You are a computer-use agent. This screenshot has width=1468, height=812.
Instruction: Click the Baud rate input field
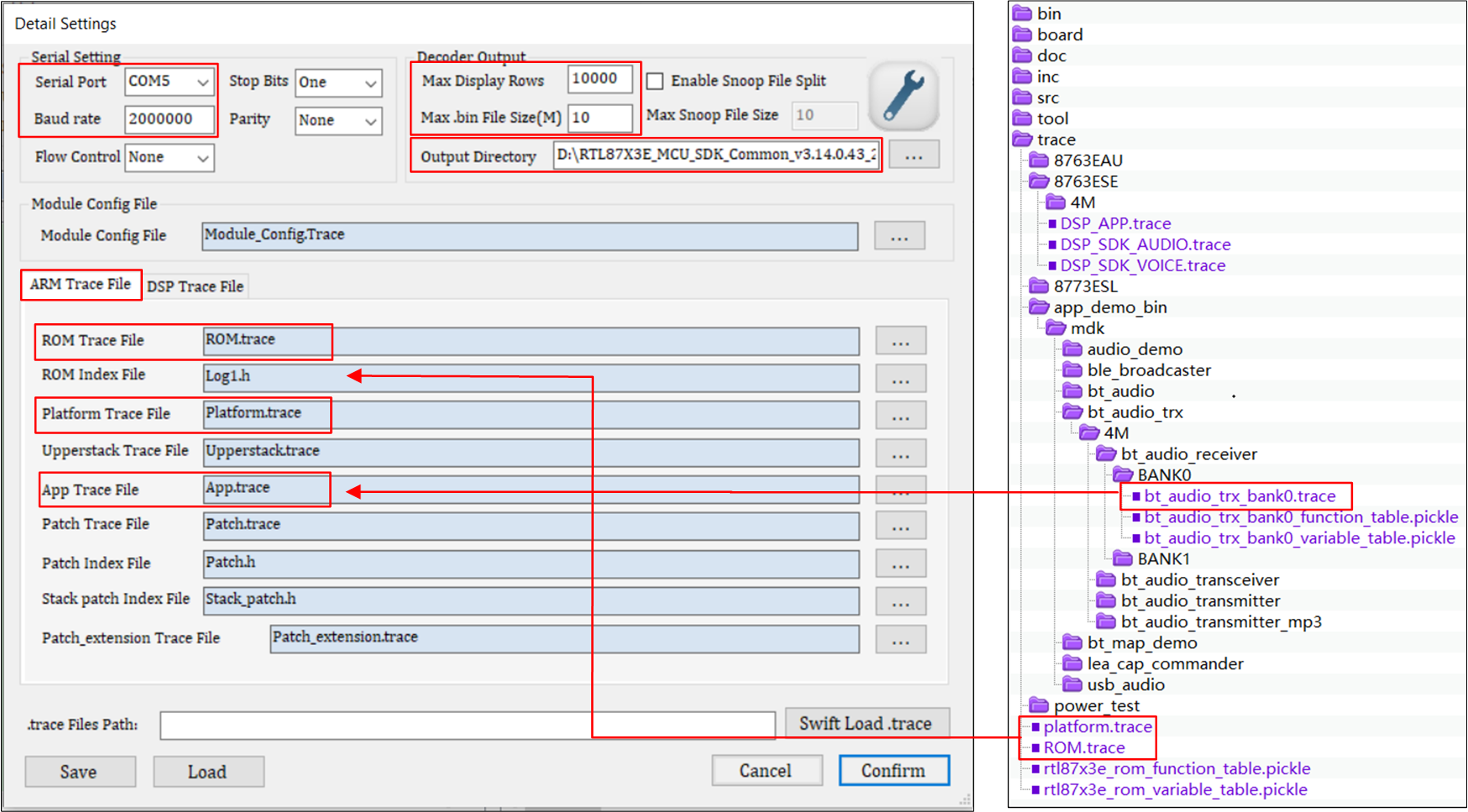[169, 119]
